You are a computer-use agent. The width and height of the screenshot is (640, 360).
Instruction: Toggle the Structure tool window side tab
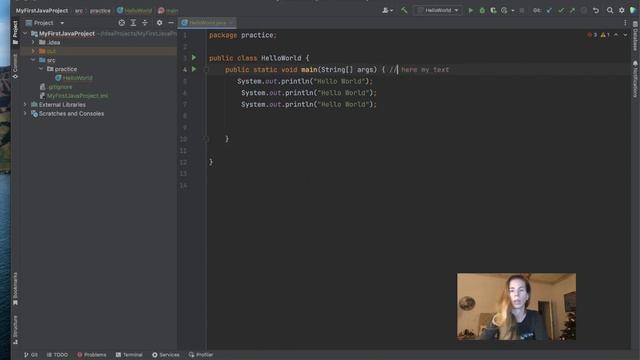[x=15, y=329]
